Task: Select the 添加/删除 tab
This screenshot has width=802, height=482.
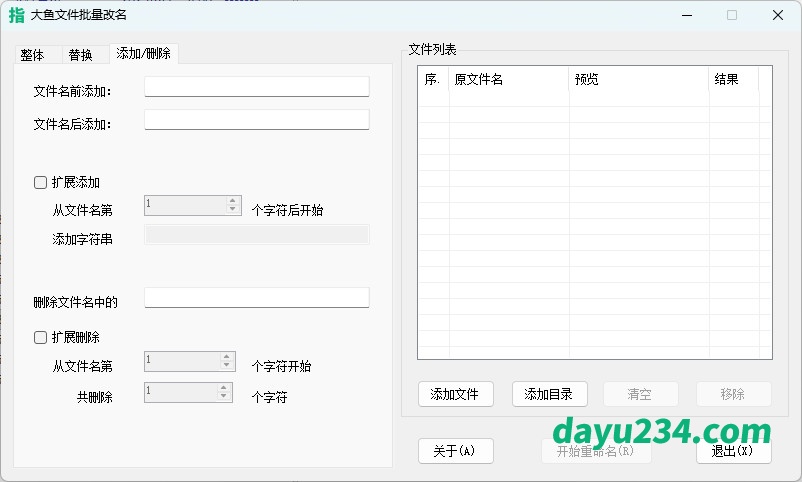Action: click(143, 54)
